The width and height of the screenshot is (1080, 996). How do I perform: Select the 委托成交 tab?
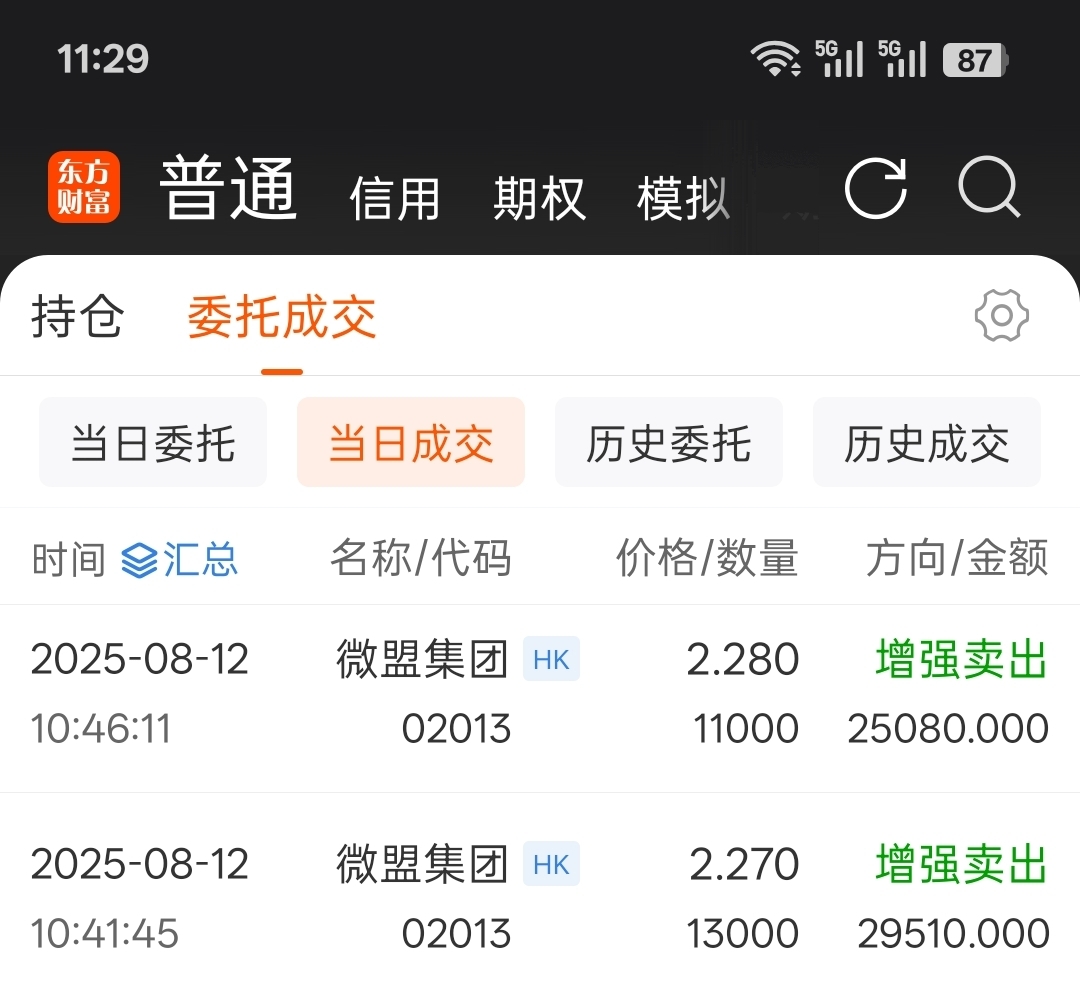pyautogui.click(x=282, y=317)
